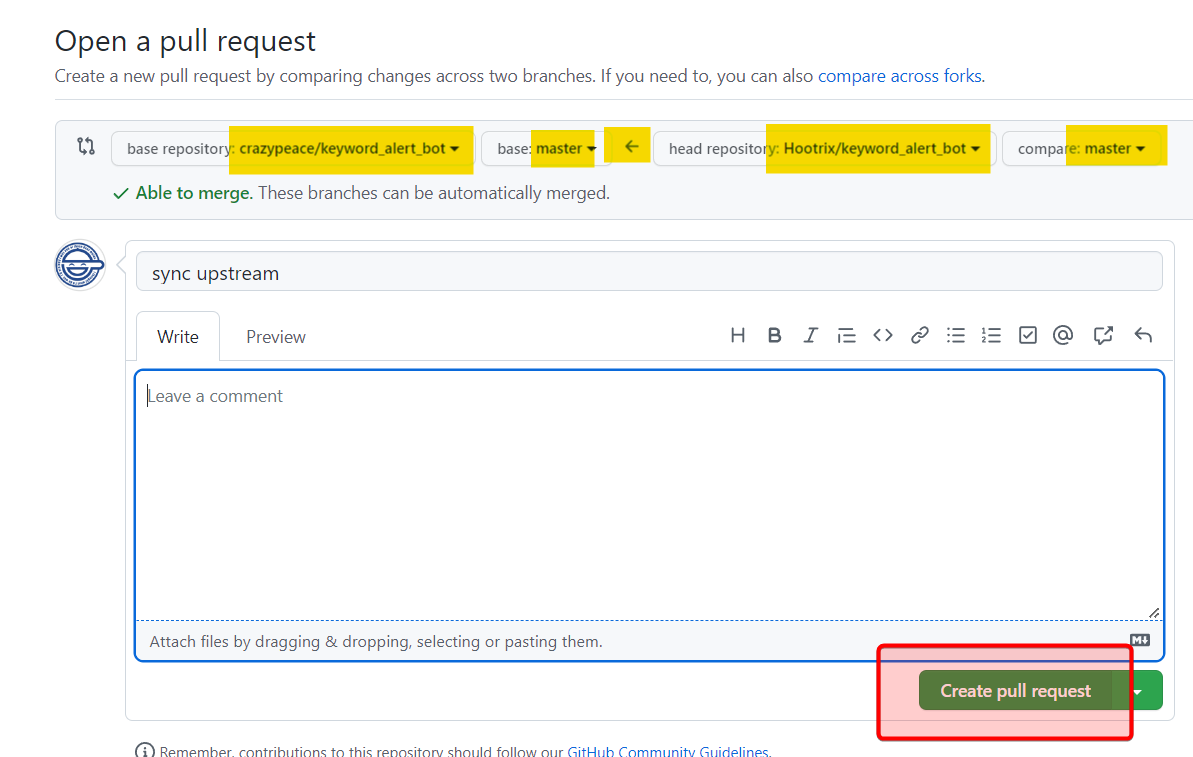Insert heading text with the H icon
Screen dimensions: 1193x757
coord(738,336)
